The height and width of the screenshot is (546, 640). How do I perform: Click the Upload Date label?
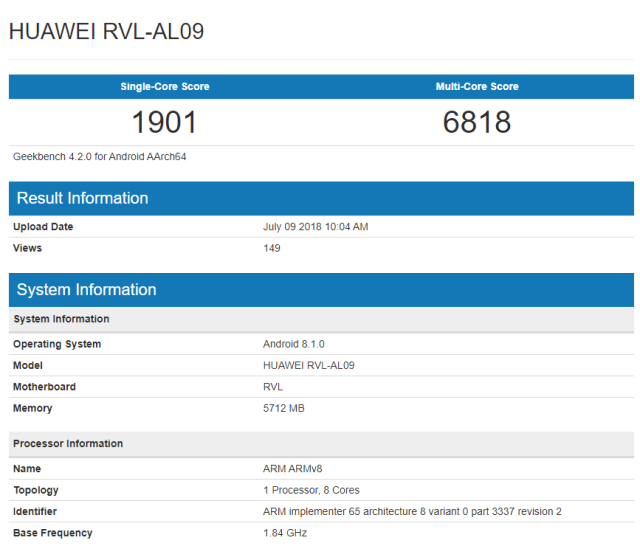43,227
